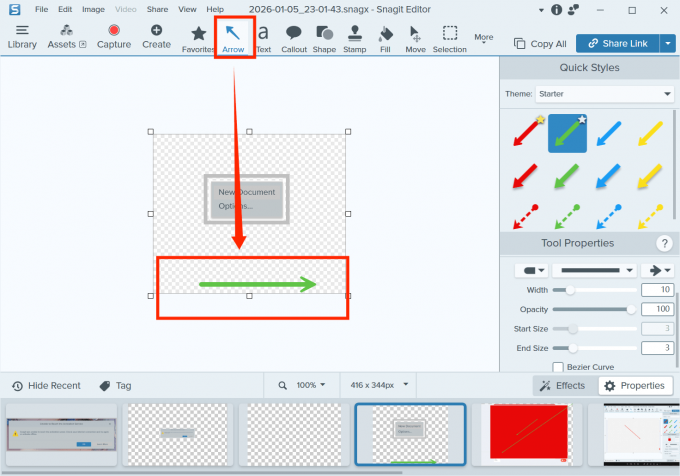The height and width of the screenshot is (476, 680).
Task: Open the Image menu
Action: [93, 9]
